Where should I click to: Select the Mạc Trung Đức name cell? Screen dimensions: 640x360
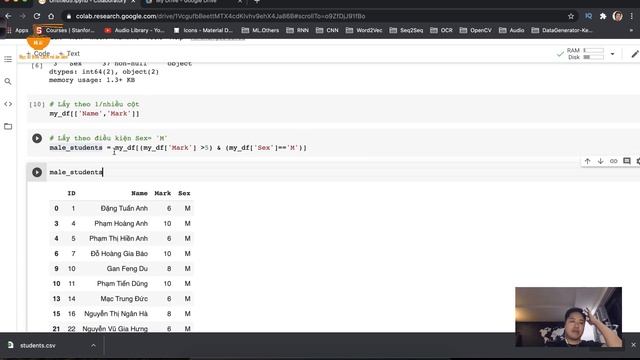click(124, 299)
